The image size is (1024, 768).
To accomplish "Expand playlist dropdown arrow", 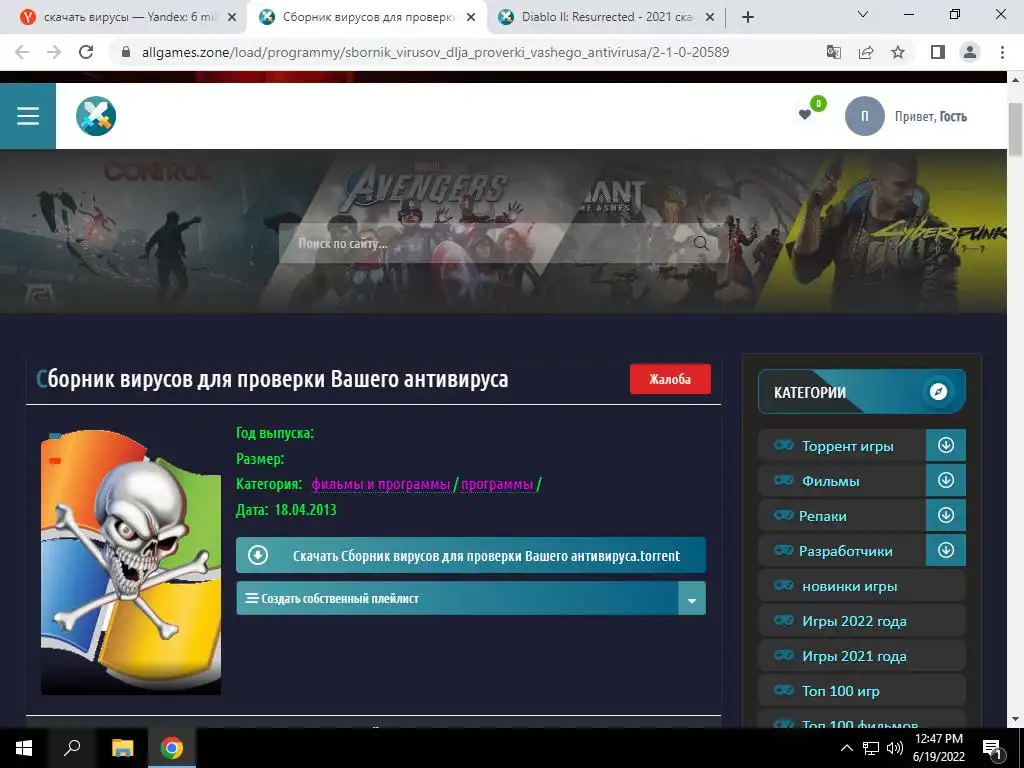I will (692, 598).
